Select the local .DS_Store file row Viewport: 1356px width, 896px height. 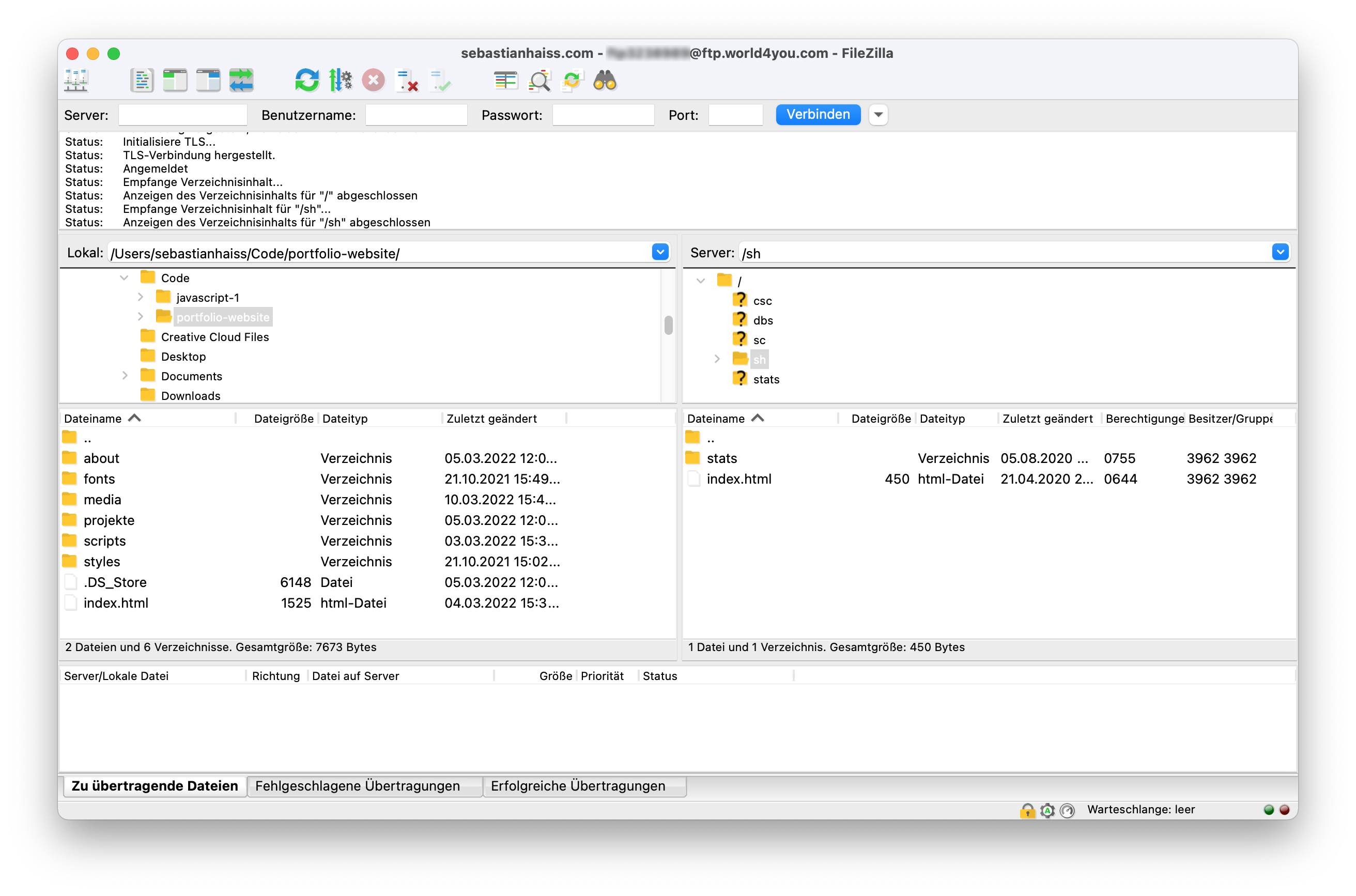[367, 582]
